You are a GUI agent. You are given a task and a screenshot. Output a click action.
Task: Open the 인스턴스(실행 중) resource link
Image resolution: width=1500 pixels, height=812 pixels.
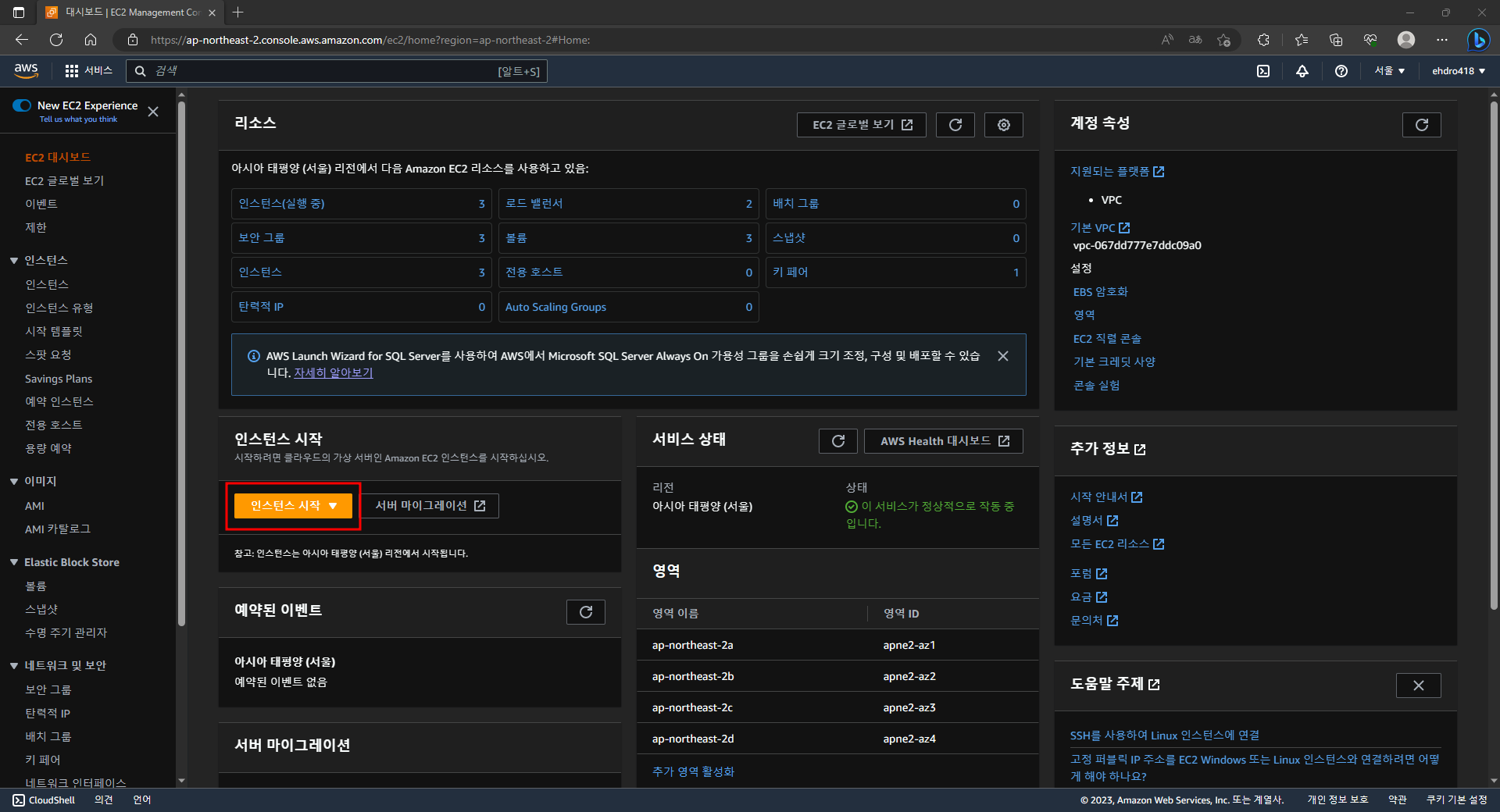click(281, 204)
